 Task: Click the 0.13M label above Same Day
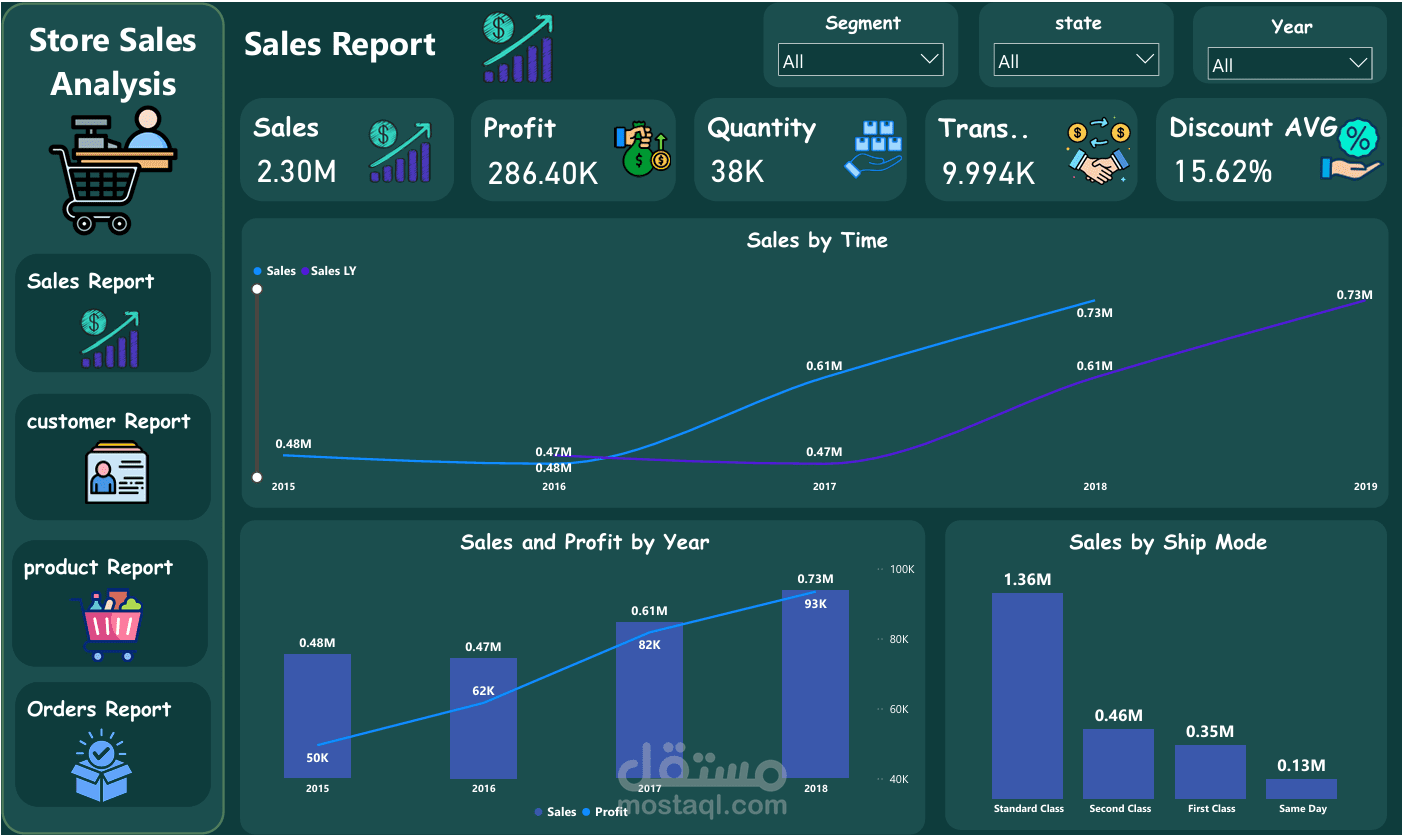(x=1301, y=765)
